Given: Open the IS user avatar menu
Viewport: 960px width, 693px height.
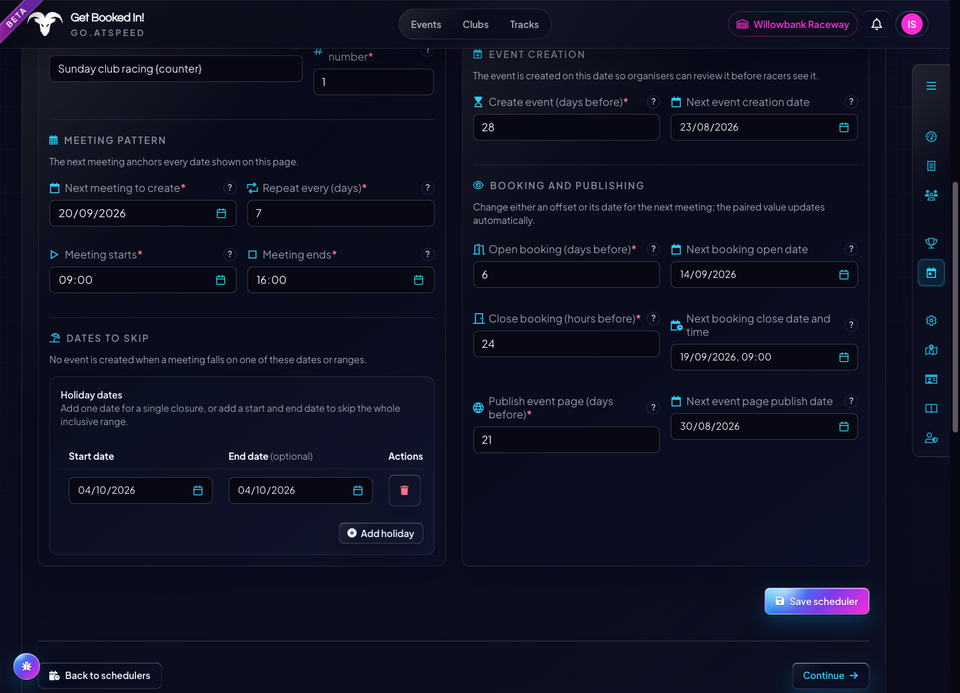Looking at the screenshot, I should [x=911, y=24].
